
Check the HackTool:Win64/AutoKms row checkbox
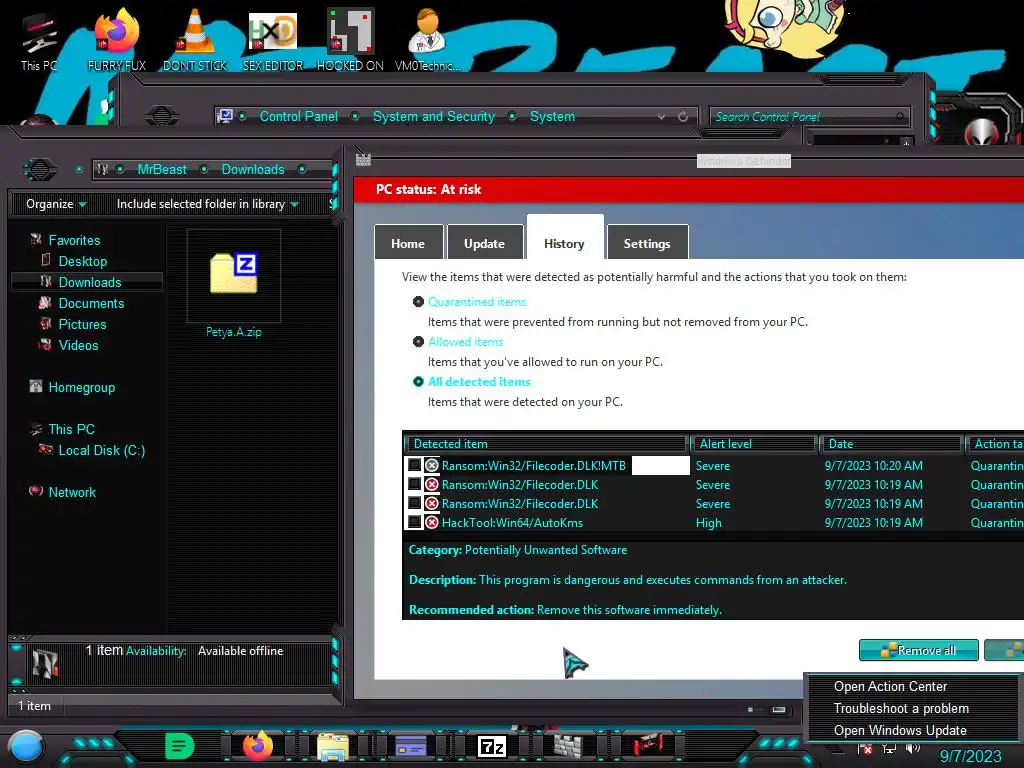click(x=414, y=522)
